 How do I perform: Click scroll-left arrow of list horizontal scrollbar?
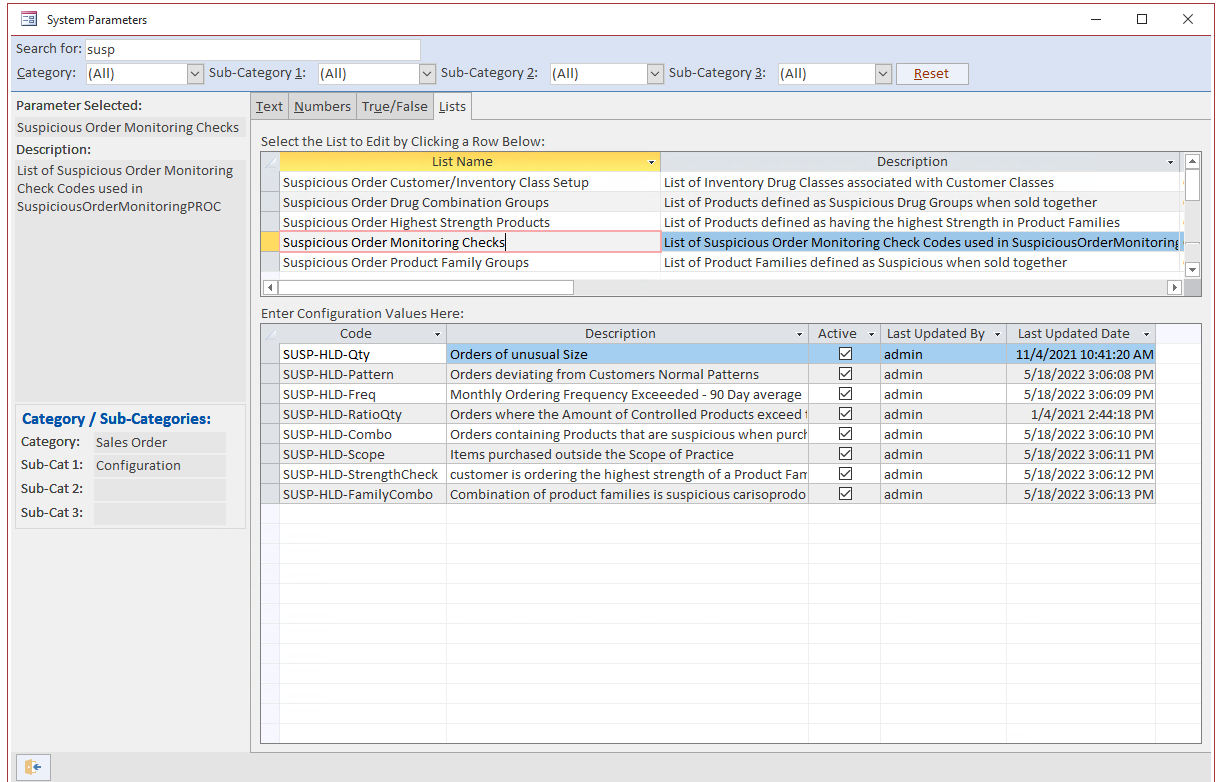pyautogui.click(x=269, y=287)
